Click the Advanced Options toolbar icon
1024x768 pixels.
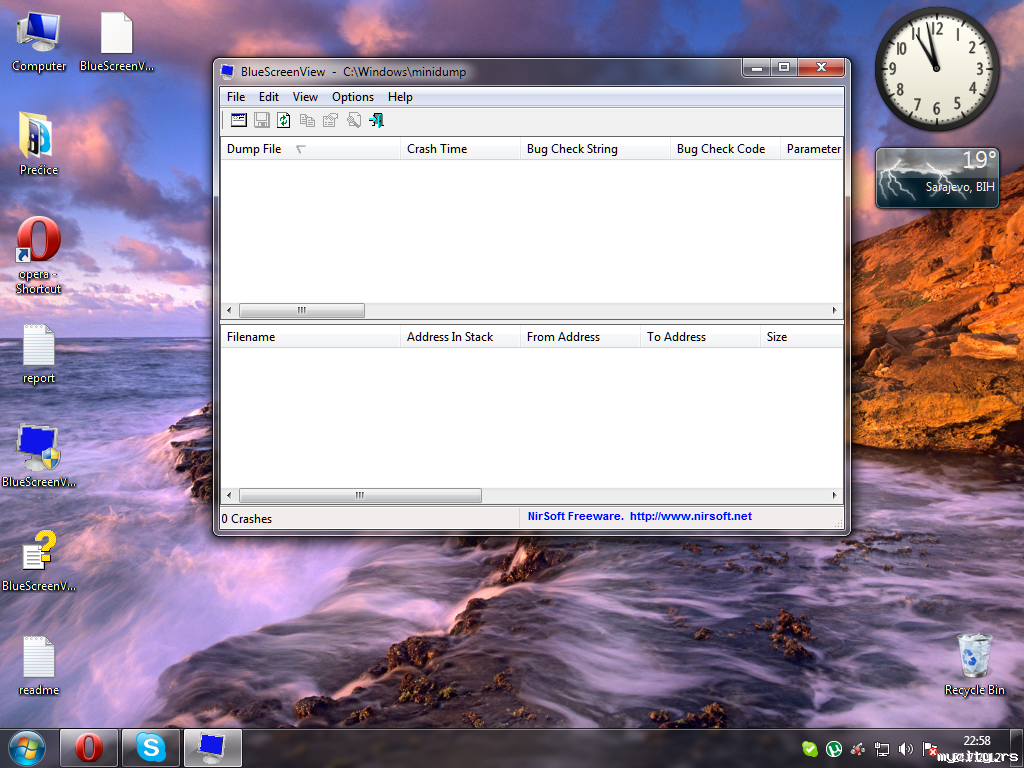click(239, 120)
